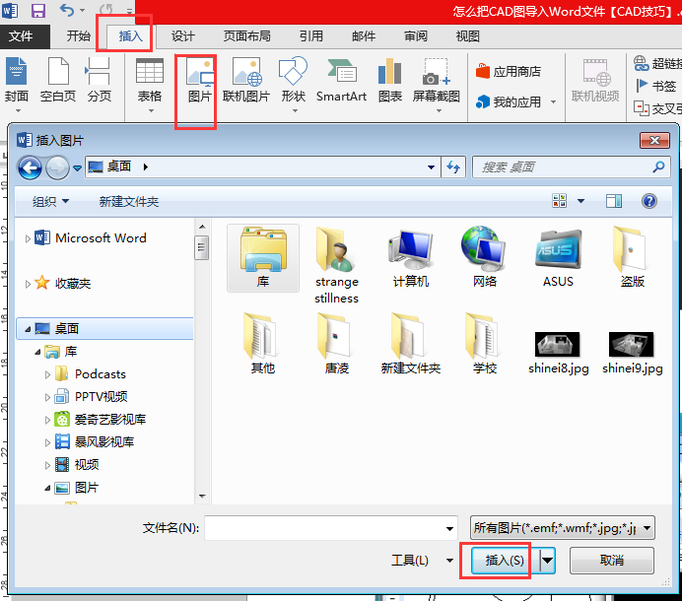
Task: Open the 组织 organize dropdown
Action: pyautogui.click(x=50, y=201)
